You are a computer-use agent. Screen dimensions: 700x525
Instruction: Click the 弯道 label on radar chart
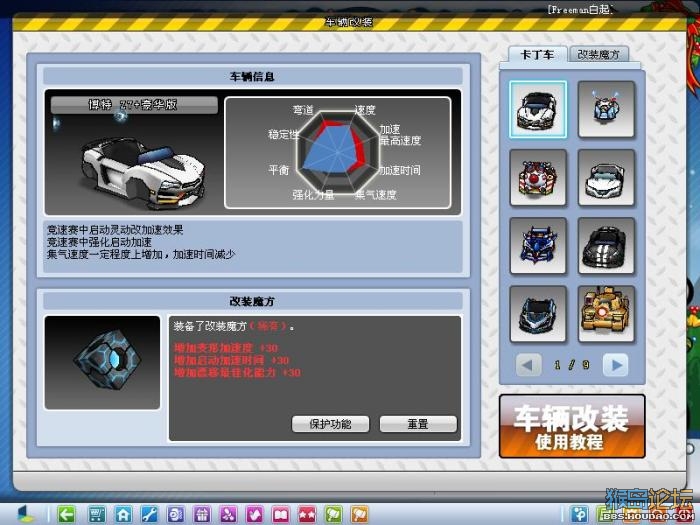click(303, 110)
